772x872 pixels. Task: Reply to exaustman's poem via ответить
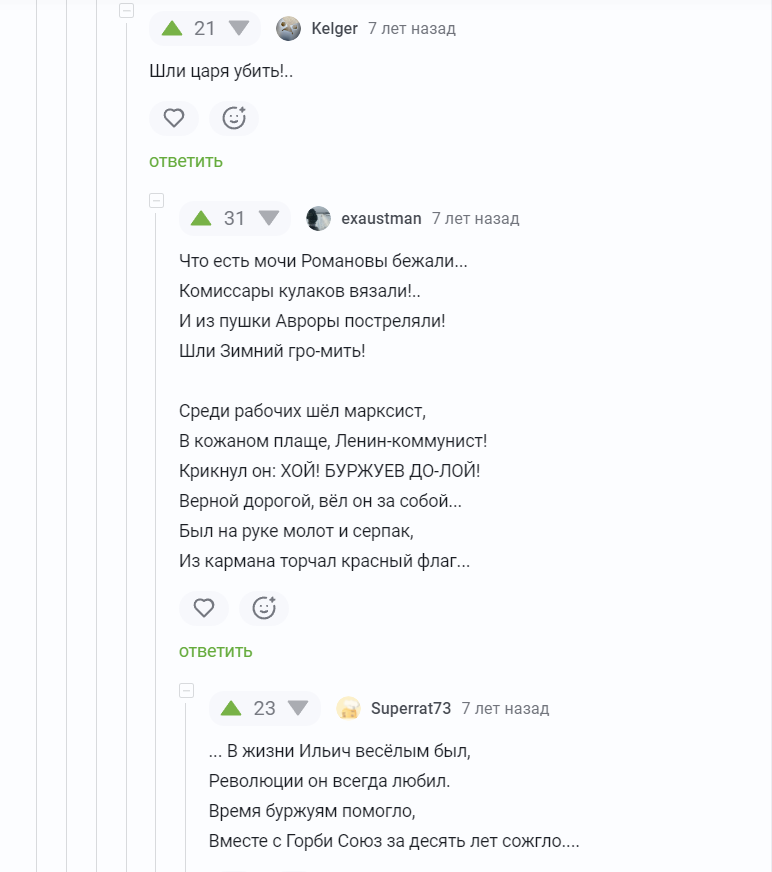216,651
